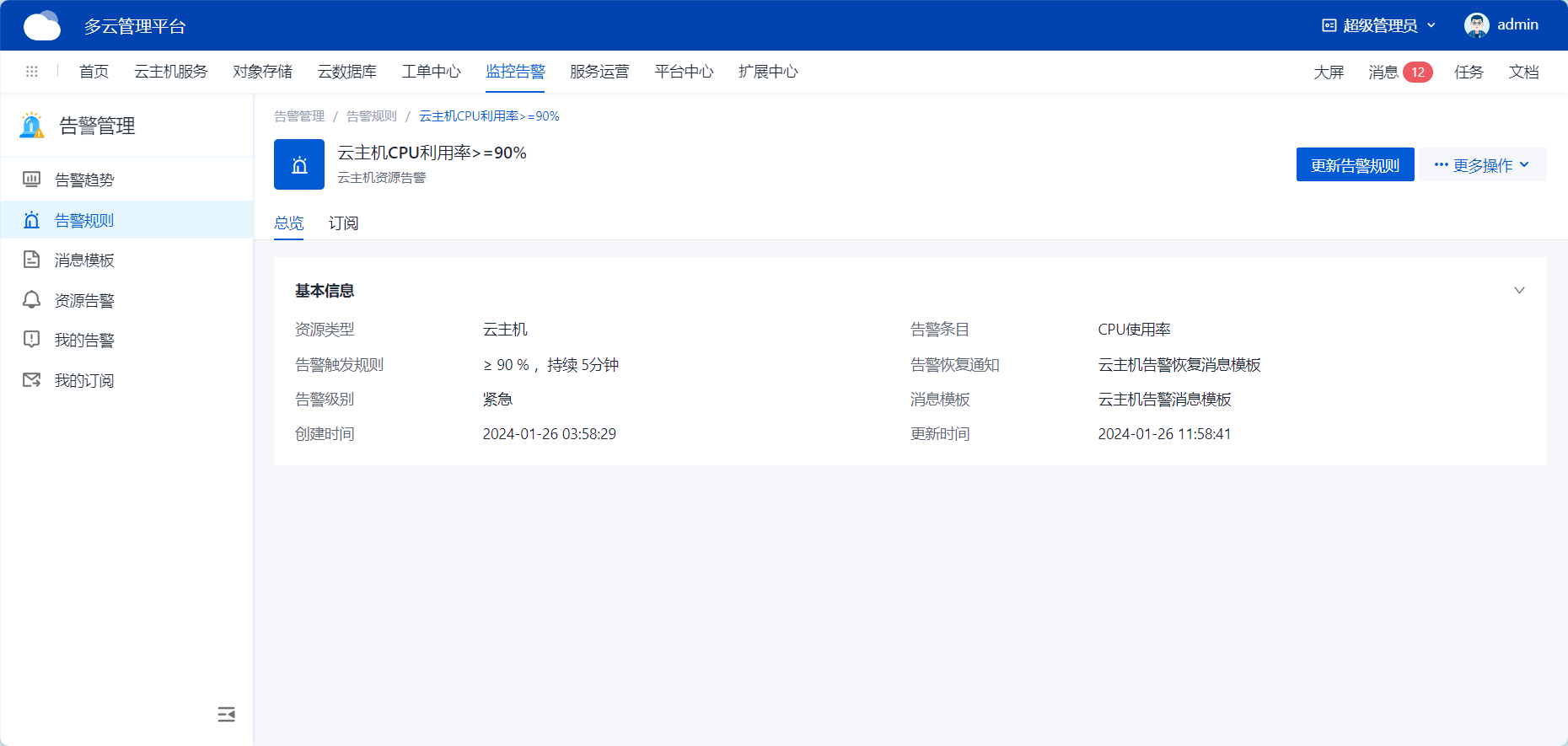Screen dimensions: 1568x746
Task: Expand the 更多操作 dropdown menu
Action: (1482, 165)
